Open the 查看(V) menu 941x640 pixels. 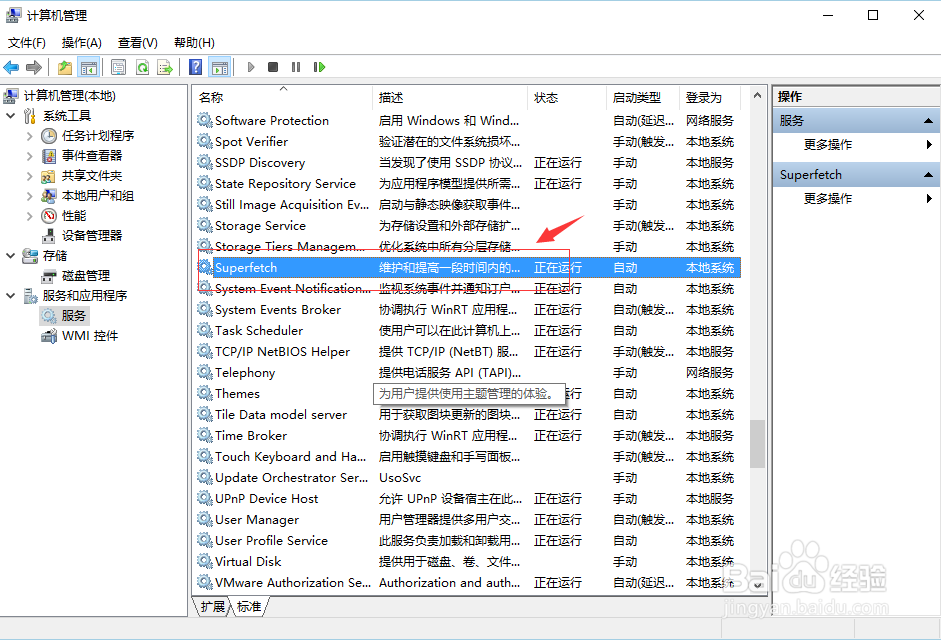[x=137, y=42]
